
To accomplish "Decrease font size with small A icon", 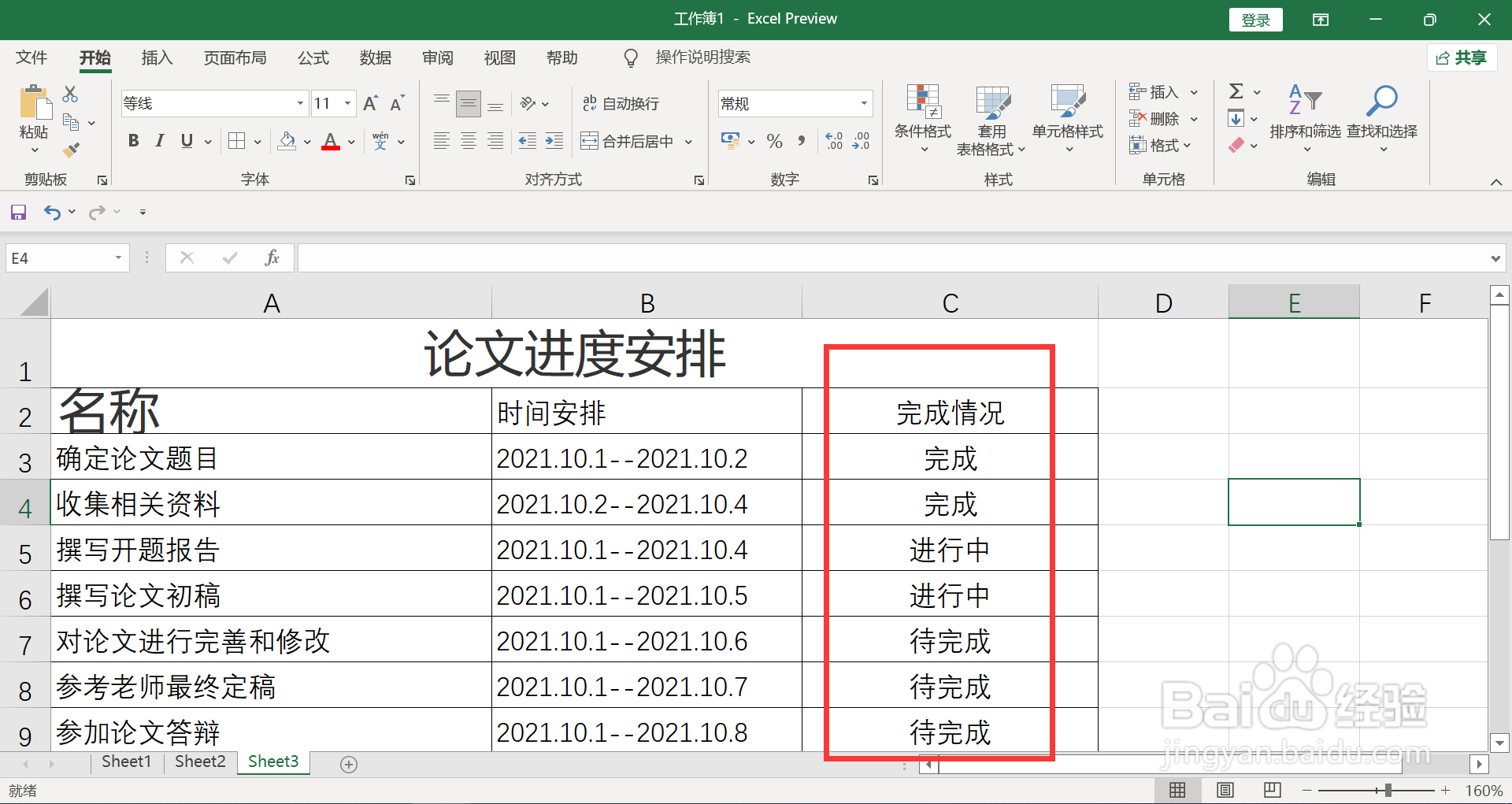I will (x=397, y=103).
